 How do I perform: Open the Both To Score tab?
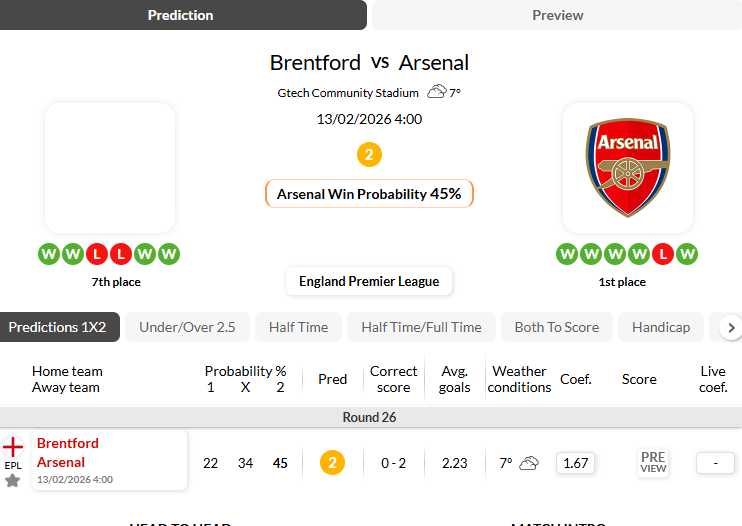556,327
